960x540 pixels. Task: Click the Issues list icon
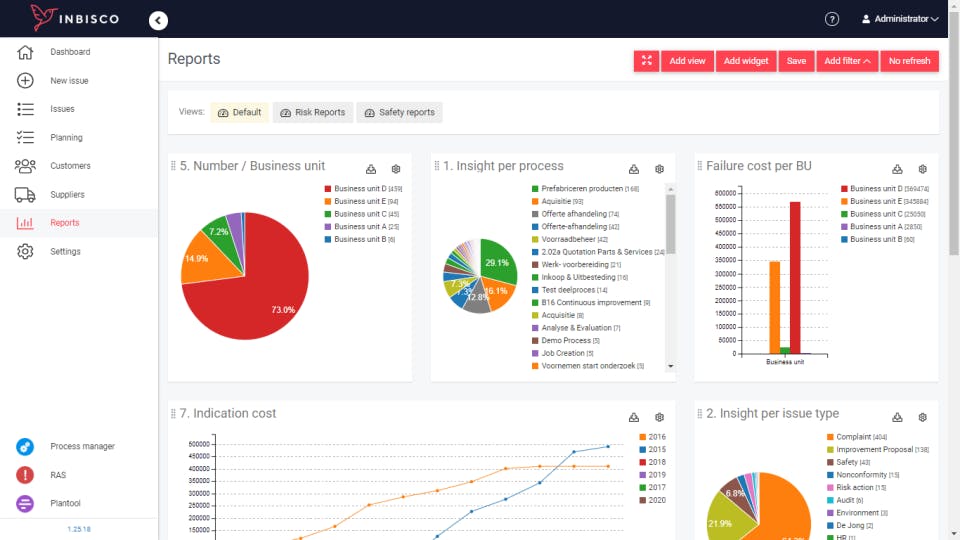(25, 109)
